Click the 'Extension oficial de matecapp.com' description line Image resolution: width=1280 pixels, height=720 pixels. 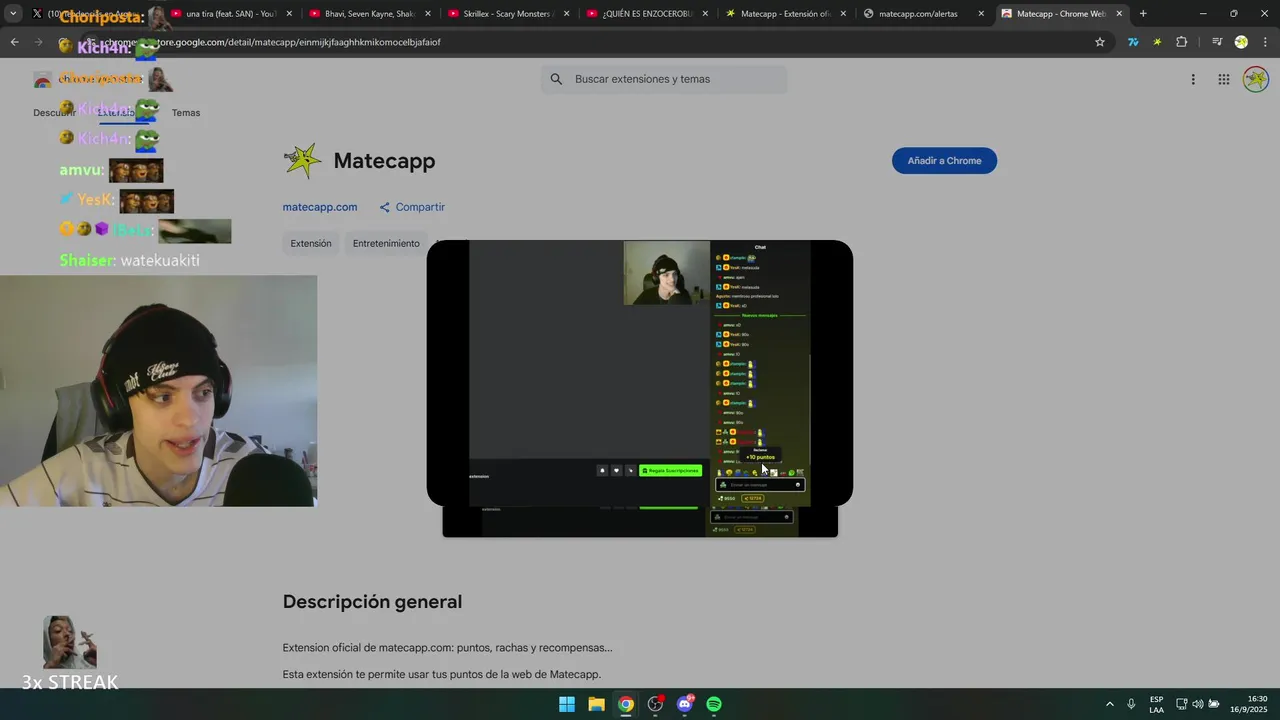[x=447, y=648]
